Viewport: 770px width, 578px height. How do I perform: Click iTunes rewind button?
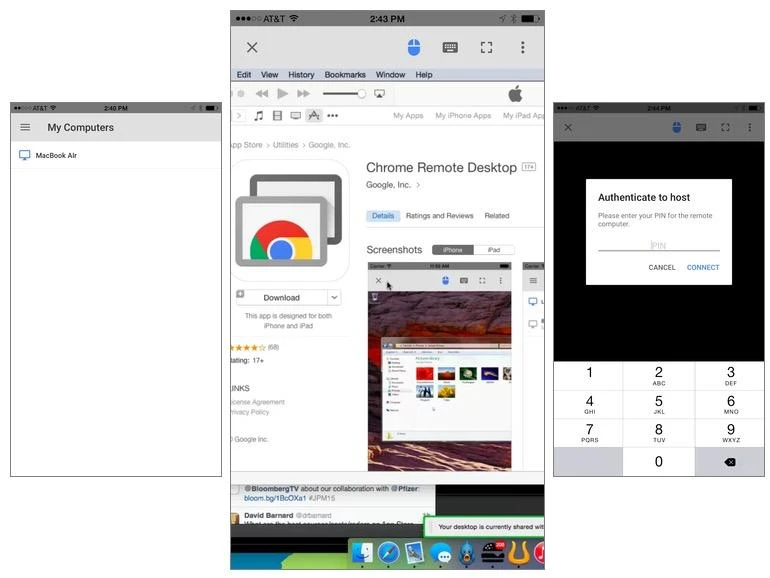tap(262, 93)
